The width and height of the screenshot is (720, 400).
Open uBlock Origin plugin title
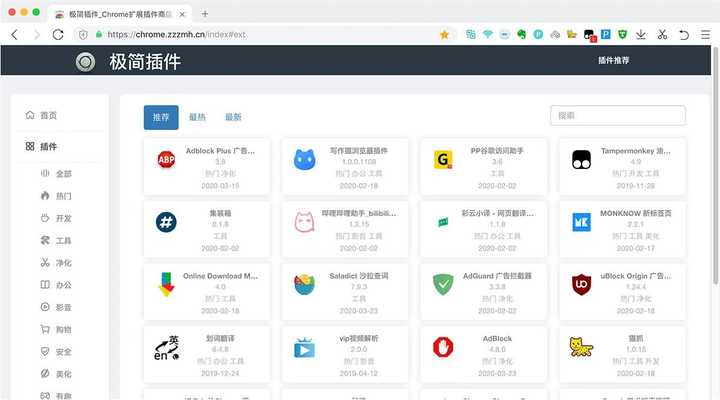tap(636, 276)
